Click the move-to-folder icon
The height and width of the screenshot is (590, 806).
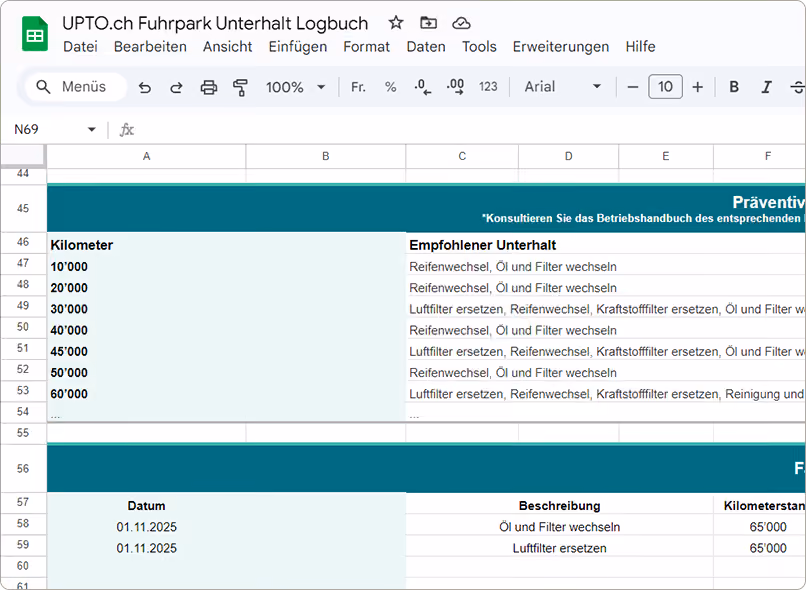pos(428,23)
